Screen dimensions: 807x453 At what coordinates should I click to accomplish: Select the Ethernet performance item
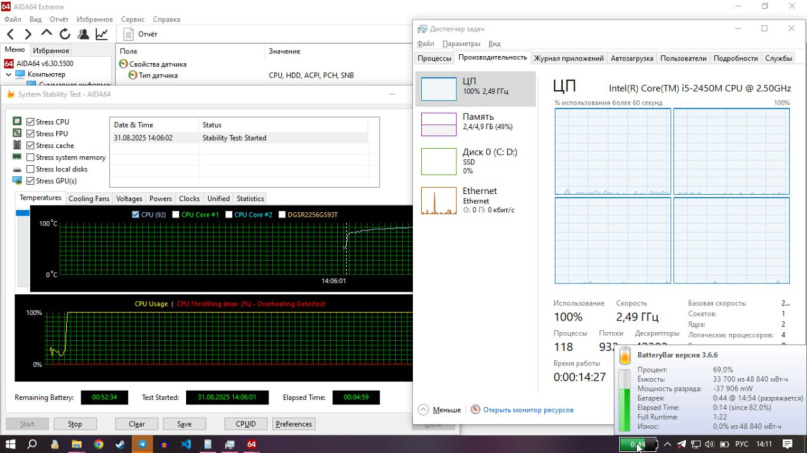[x=438, y=200]
